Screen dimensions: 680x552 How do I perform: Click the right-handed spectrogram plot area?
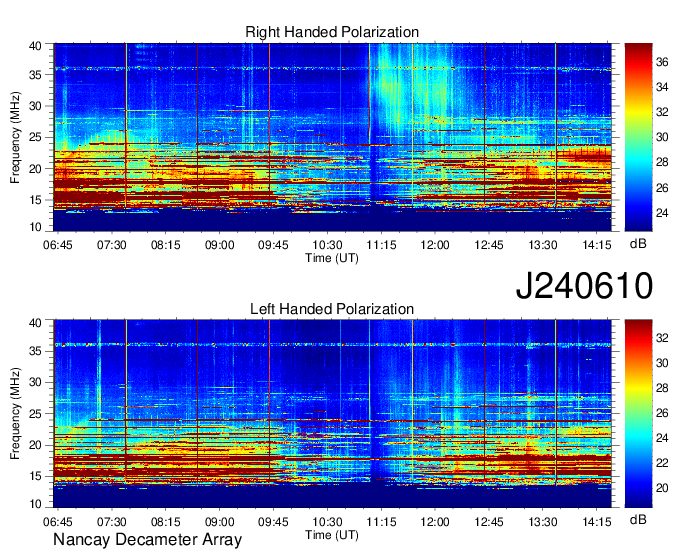(333, 137)
